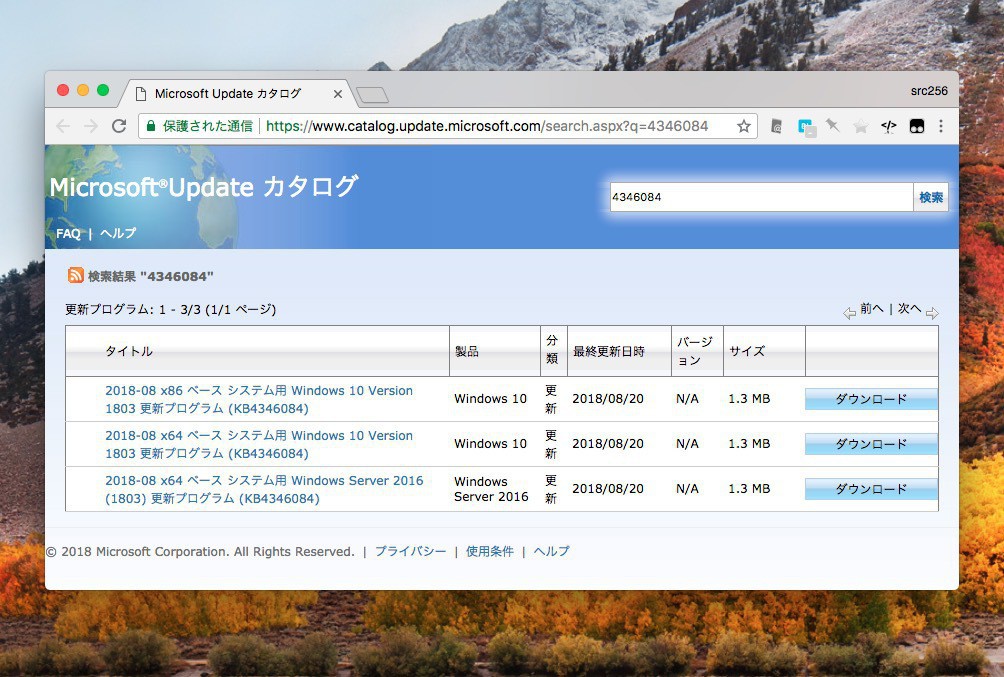Click the blue extension icon with badge
1004x677 pixels.
click(806, 127)
